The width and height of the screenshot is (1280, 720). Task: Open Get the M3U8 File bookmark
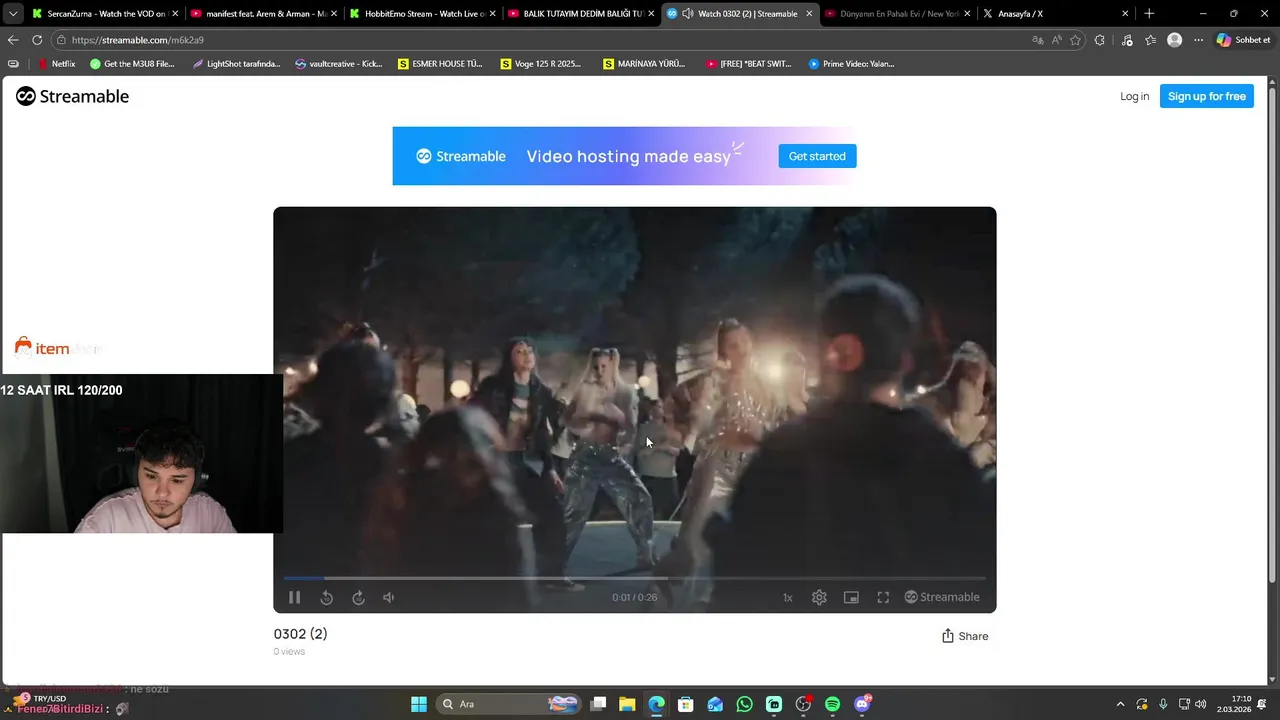coord(132,64)
